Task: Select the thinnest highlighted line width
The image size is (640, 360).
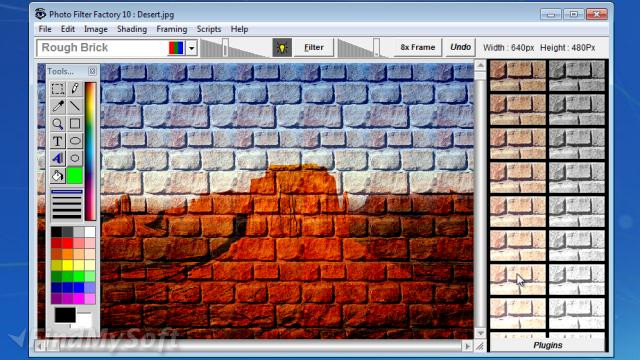Action: [x=67, y=191]
